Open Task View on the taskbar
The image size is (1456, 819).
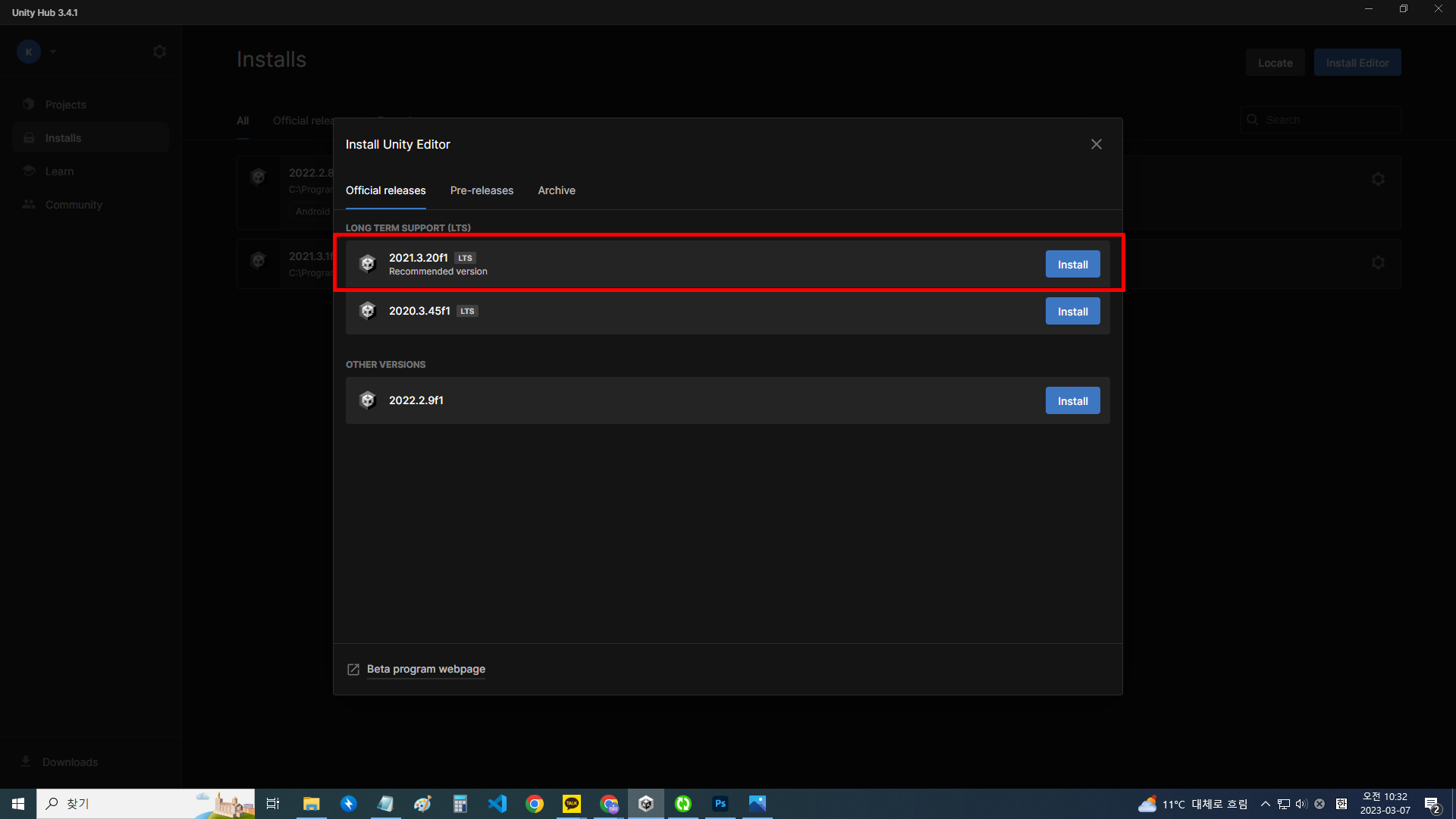tap(273, 804)
